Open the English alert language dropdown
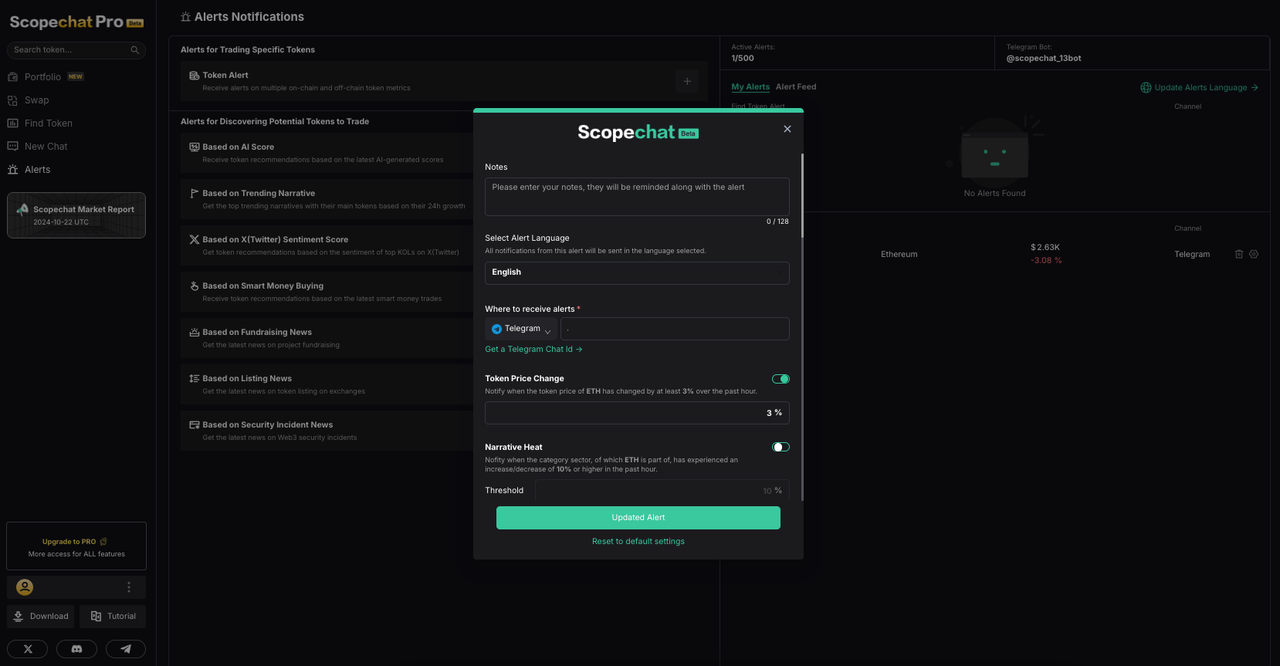 (637, 272)
